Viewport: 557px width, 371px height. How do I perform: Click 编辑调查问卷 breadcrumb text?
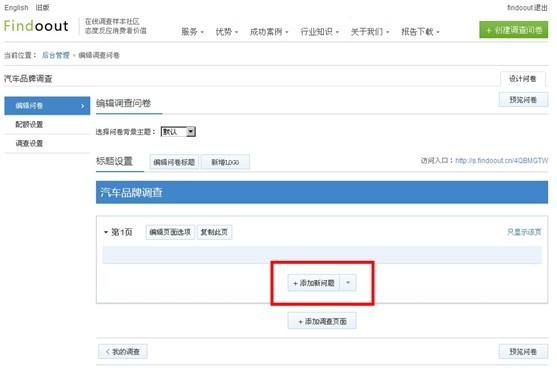tap(99, 55)
